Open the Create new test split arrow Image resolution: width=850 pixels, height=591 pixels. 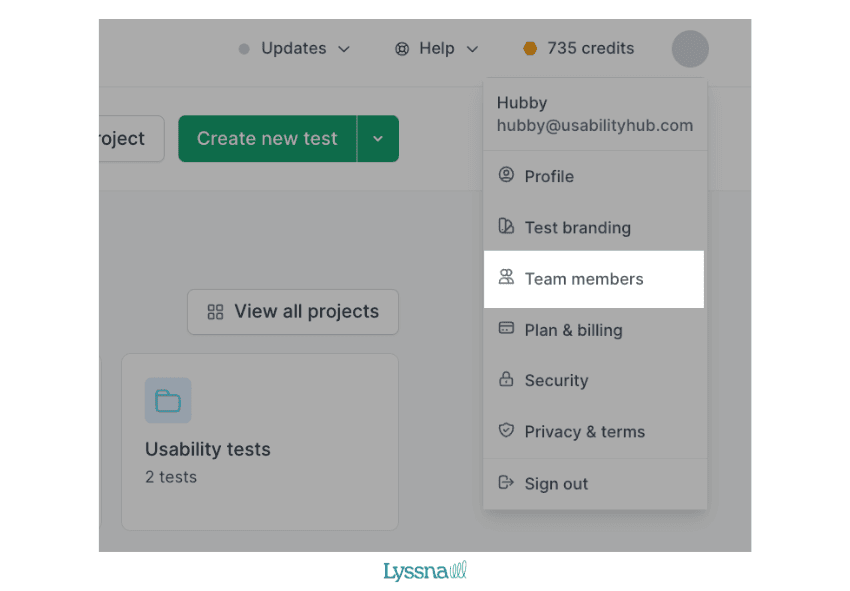pyautogui.click(x=378, y=139)
